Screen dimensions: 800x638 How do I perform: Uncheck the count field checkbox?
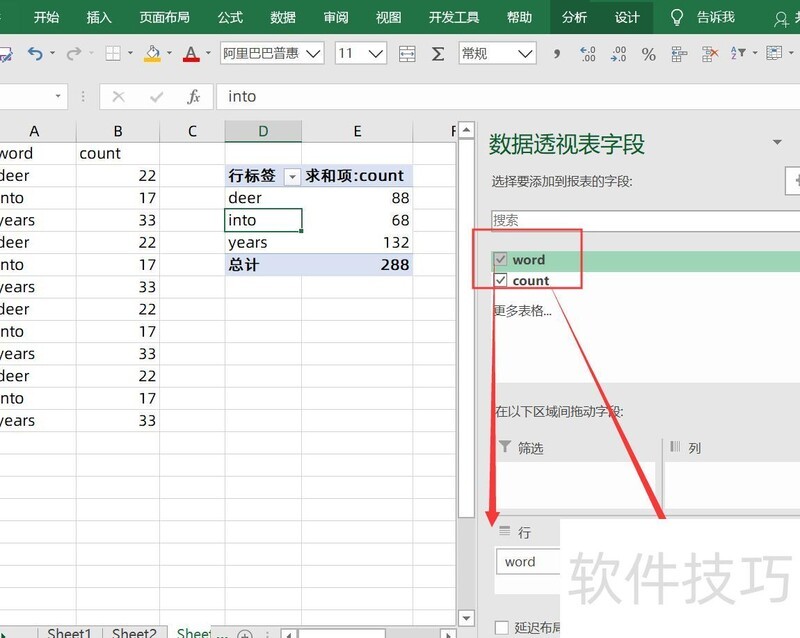point(501,281)
